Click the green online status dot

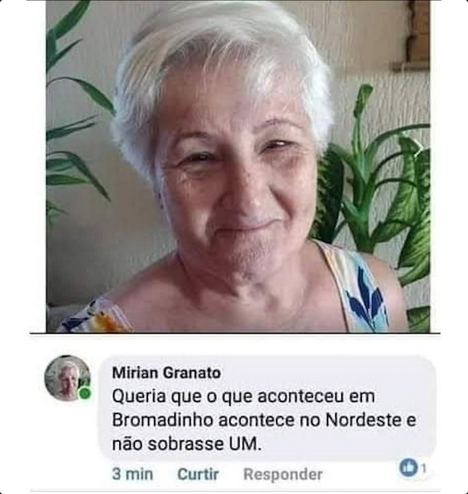tap(84, 393)
